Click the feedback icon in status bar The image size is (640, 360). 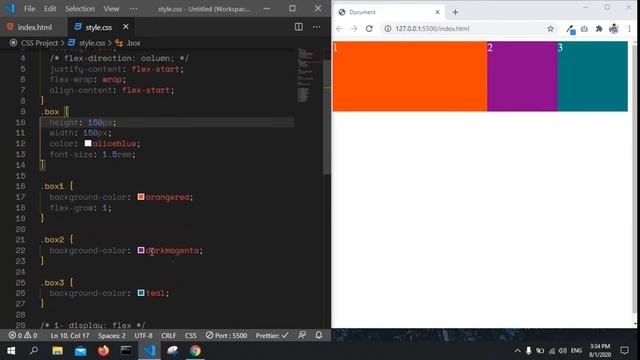[302, 335]
